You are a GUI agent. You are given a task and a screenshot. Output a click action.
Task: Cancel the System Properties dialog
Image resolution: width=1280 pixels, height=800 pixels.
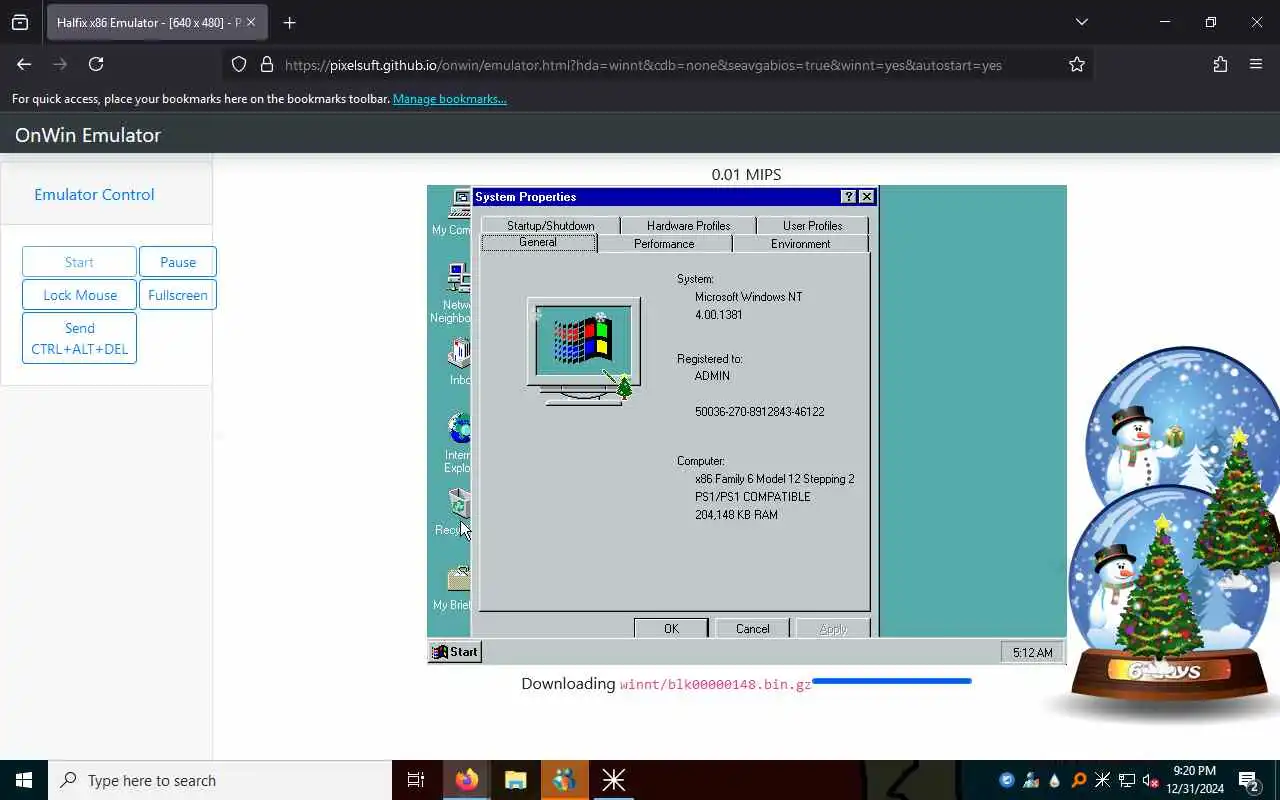(752, 629)
